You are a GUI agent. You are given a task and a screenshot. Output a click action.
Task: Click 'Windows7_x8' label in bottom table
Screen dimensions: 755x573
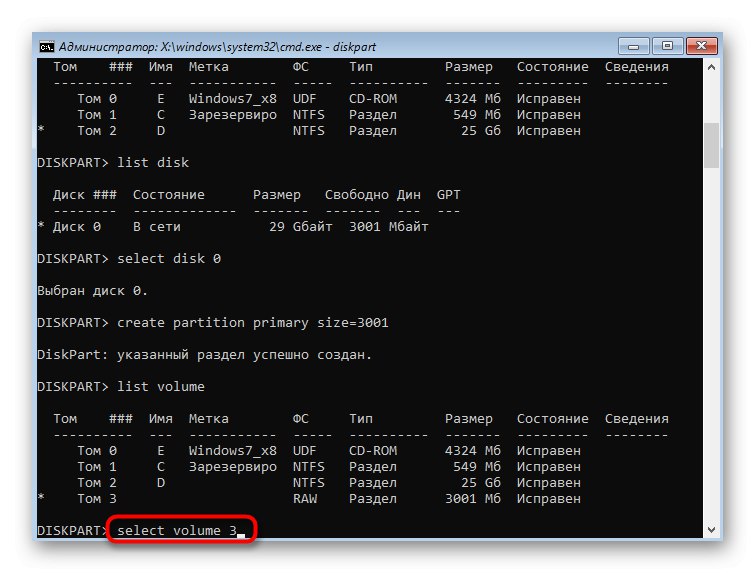[x=233, y=451]
